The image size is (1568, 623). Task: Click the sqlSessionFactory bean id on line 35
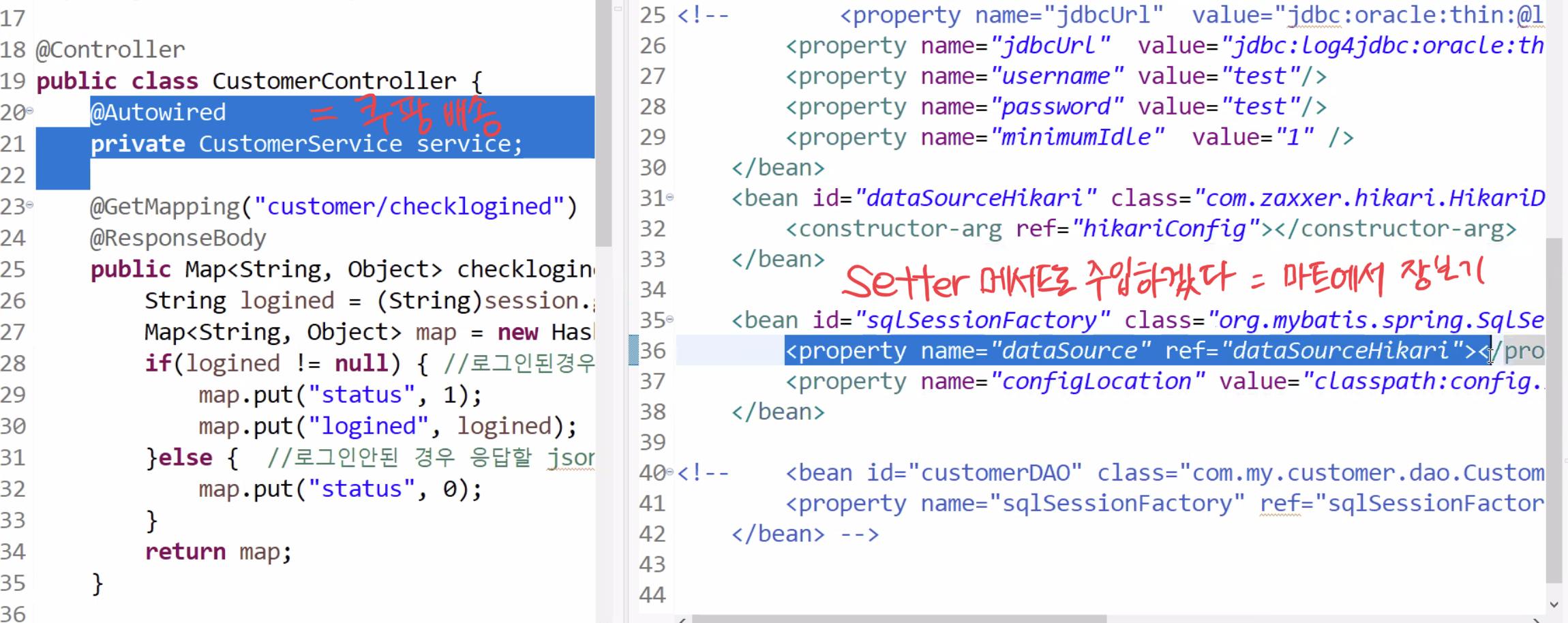click(982, 320)
